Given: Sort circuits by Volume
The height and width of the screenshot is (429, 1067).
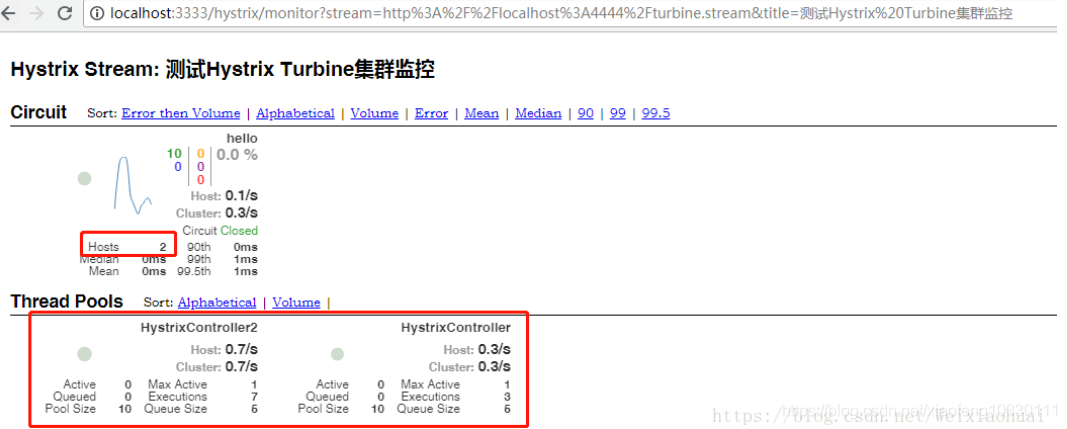Looking at the screenshot, I should [374, 113].
